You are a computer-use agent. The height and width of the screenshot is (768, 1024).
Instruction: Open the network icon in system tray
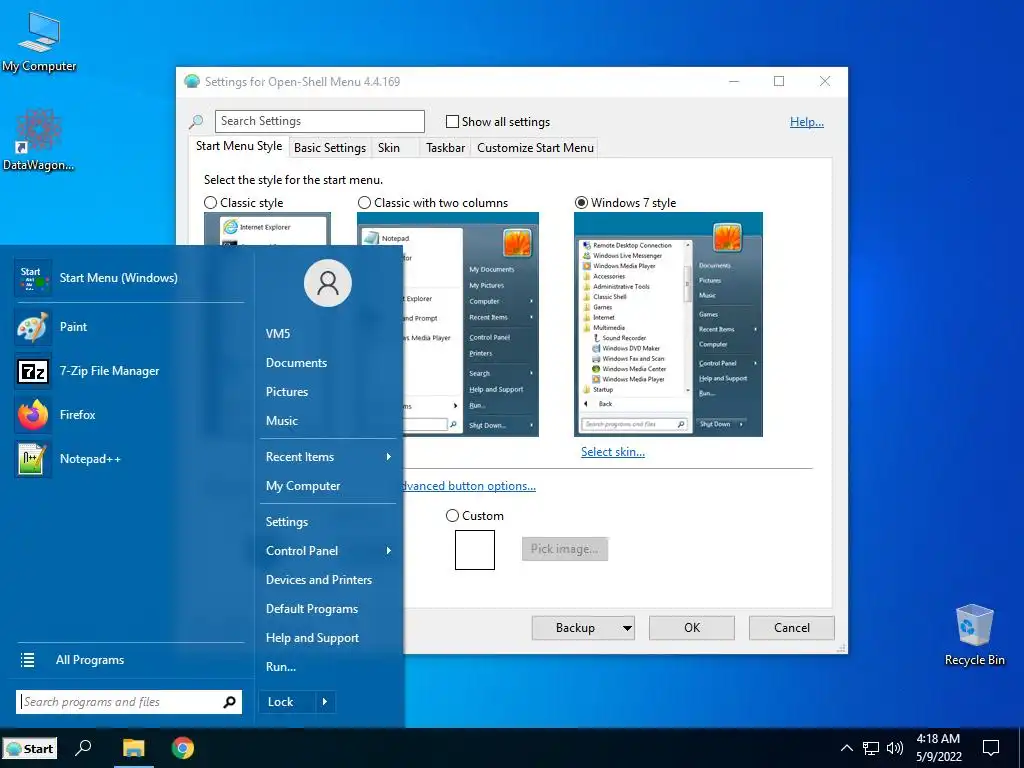[871, 748]
